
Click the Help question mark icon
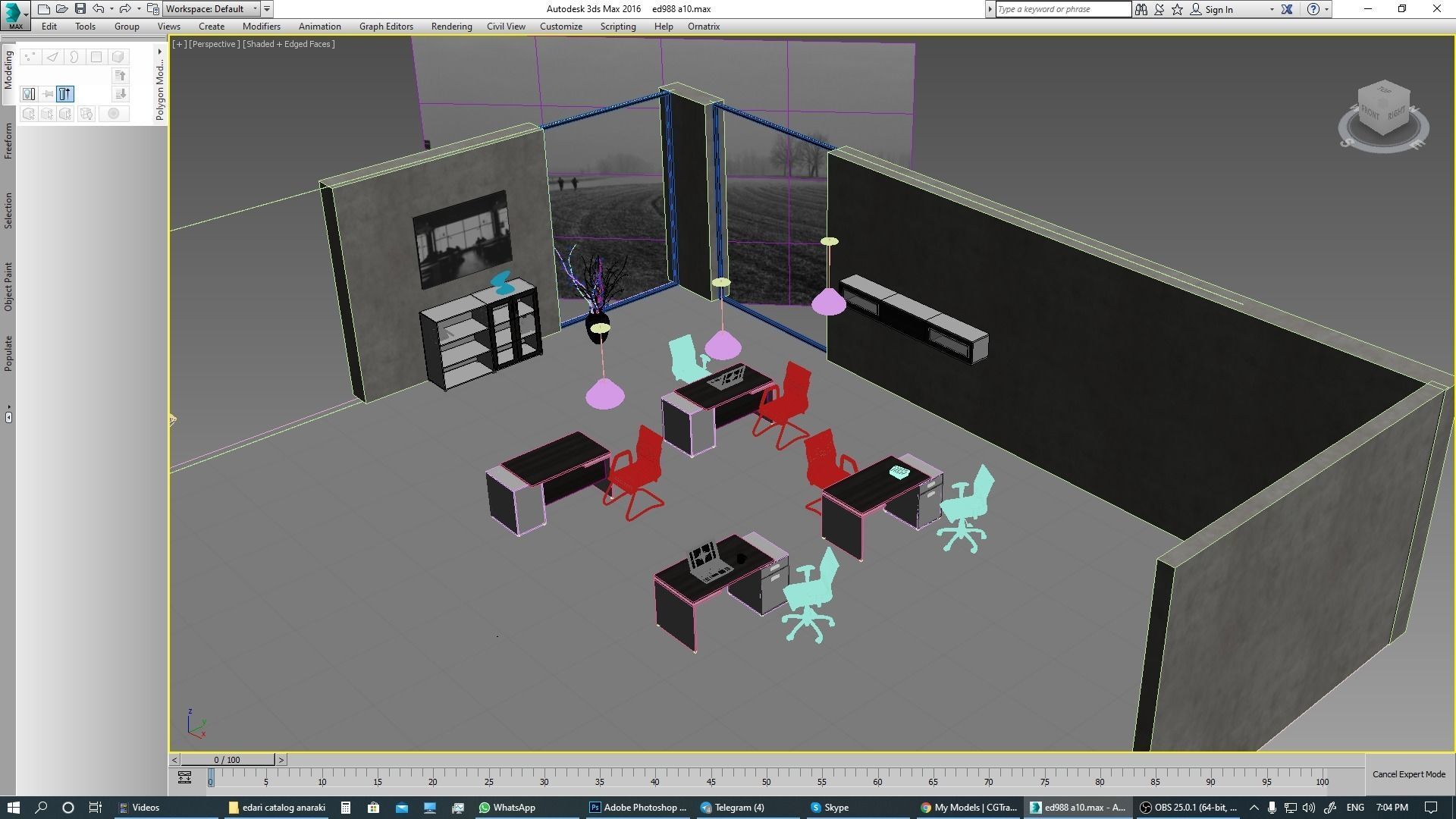pyautogui.click(x=1313, y=9)
